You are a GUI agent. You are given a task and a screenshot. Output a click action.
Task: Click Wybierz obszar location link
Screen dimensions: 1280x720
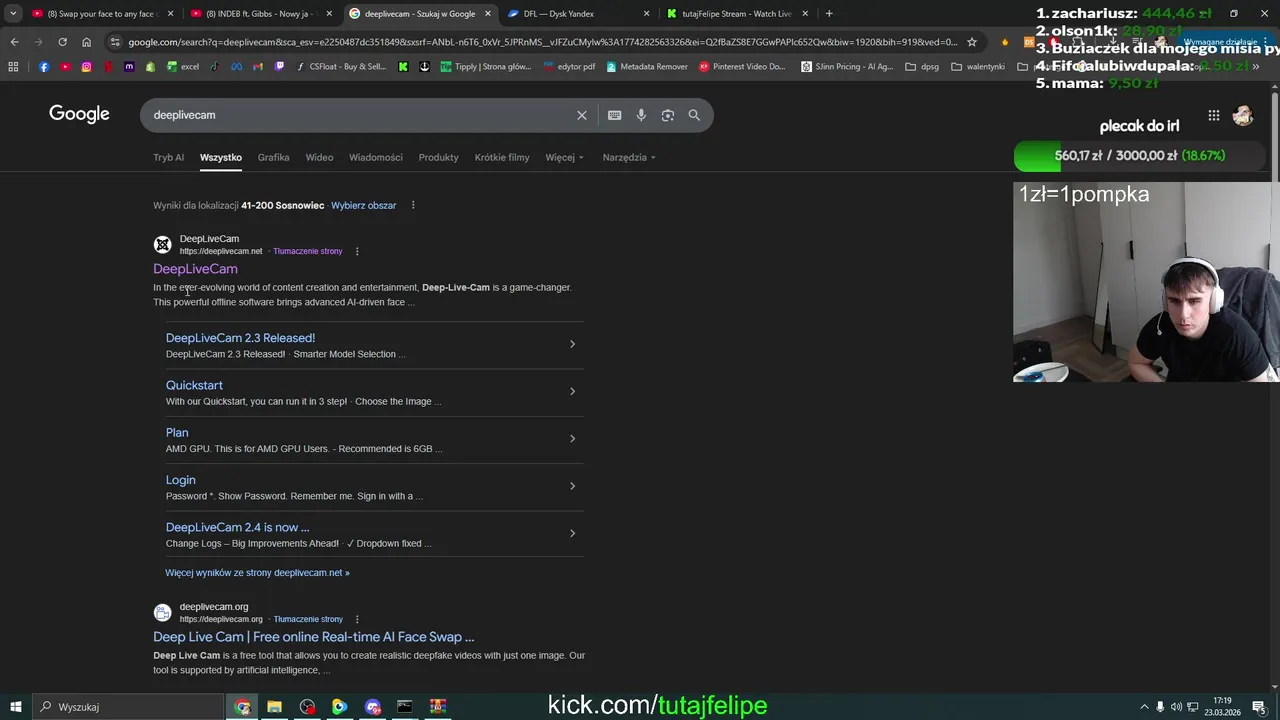click(364, 205)
